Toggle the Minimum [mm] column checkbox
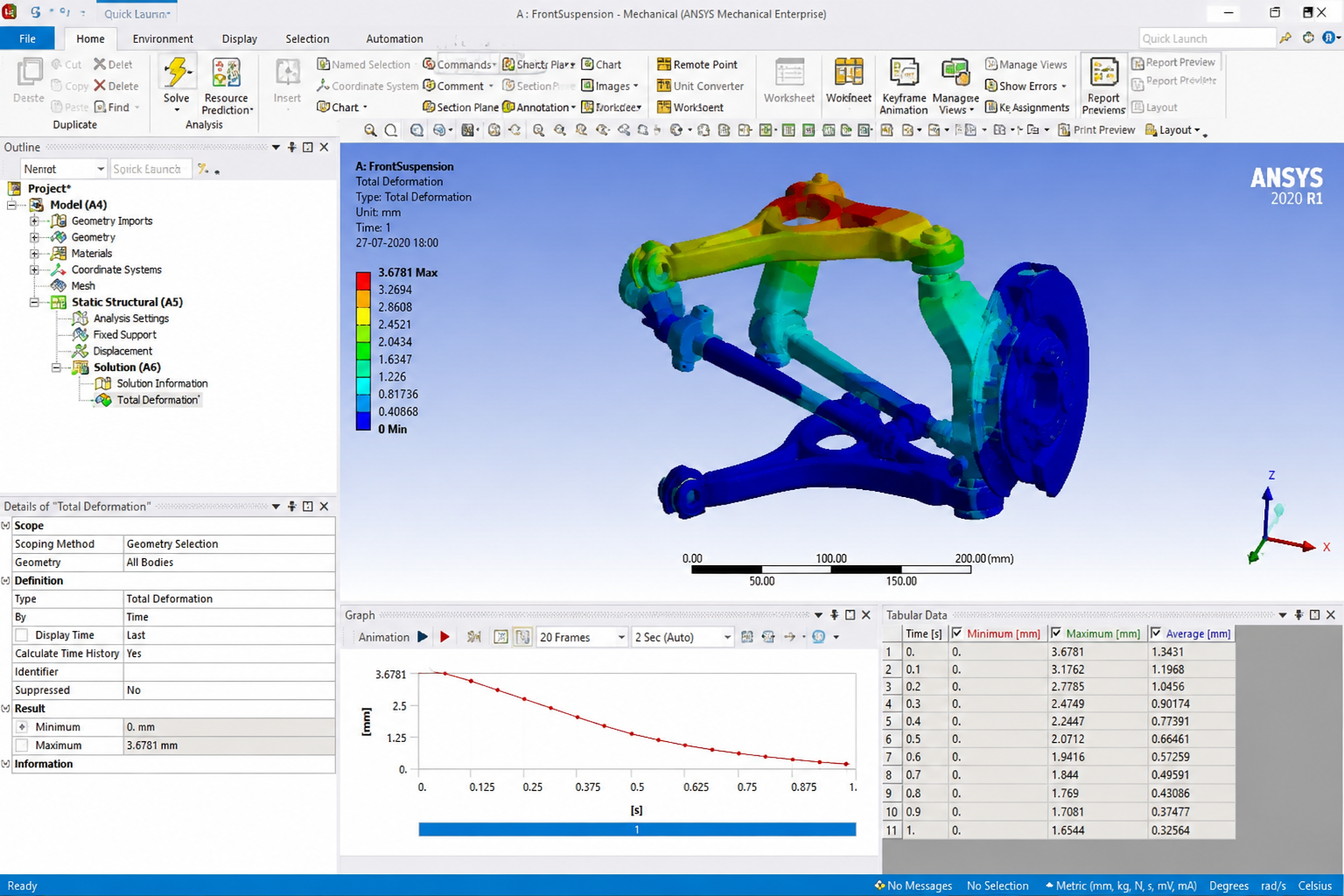This screenshot has height=896, width=1344. coord(956,633)
